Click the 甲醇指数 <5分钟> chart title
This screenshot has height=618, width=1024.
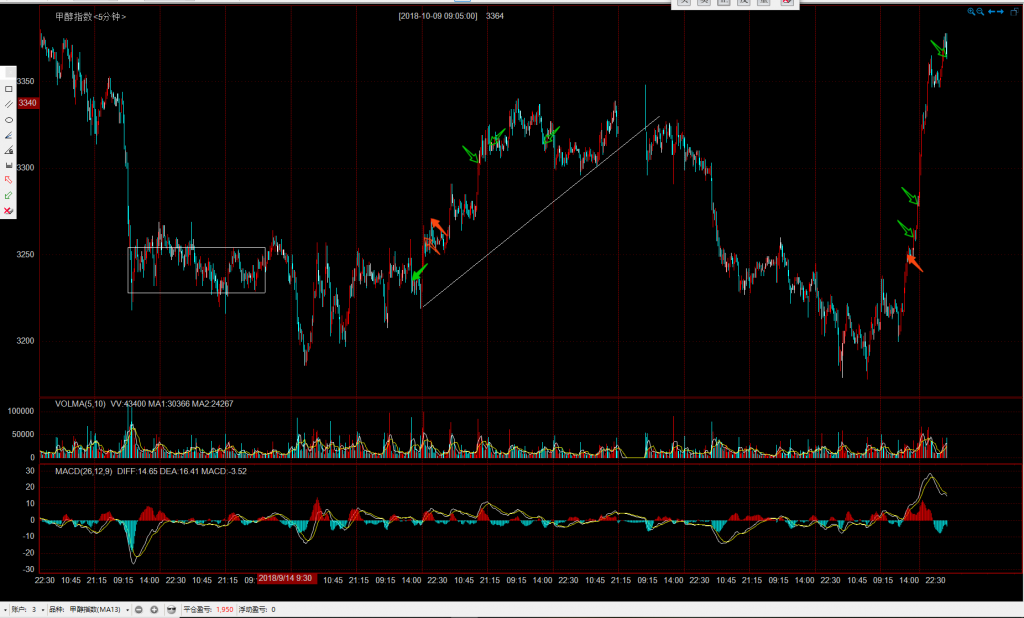pyautogui.click(x=91, y=17)
